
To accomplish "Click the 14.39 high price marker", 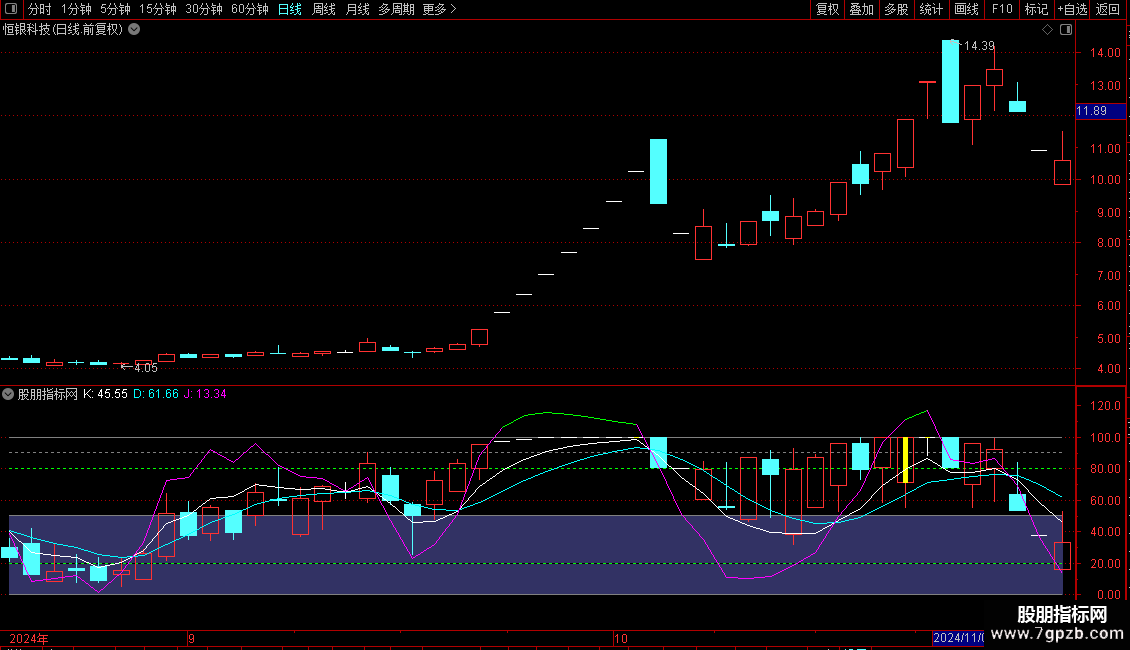I will coord(979,45).
